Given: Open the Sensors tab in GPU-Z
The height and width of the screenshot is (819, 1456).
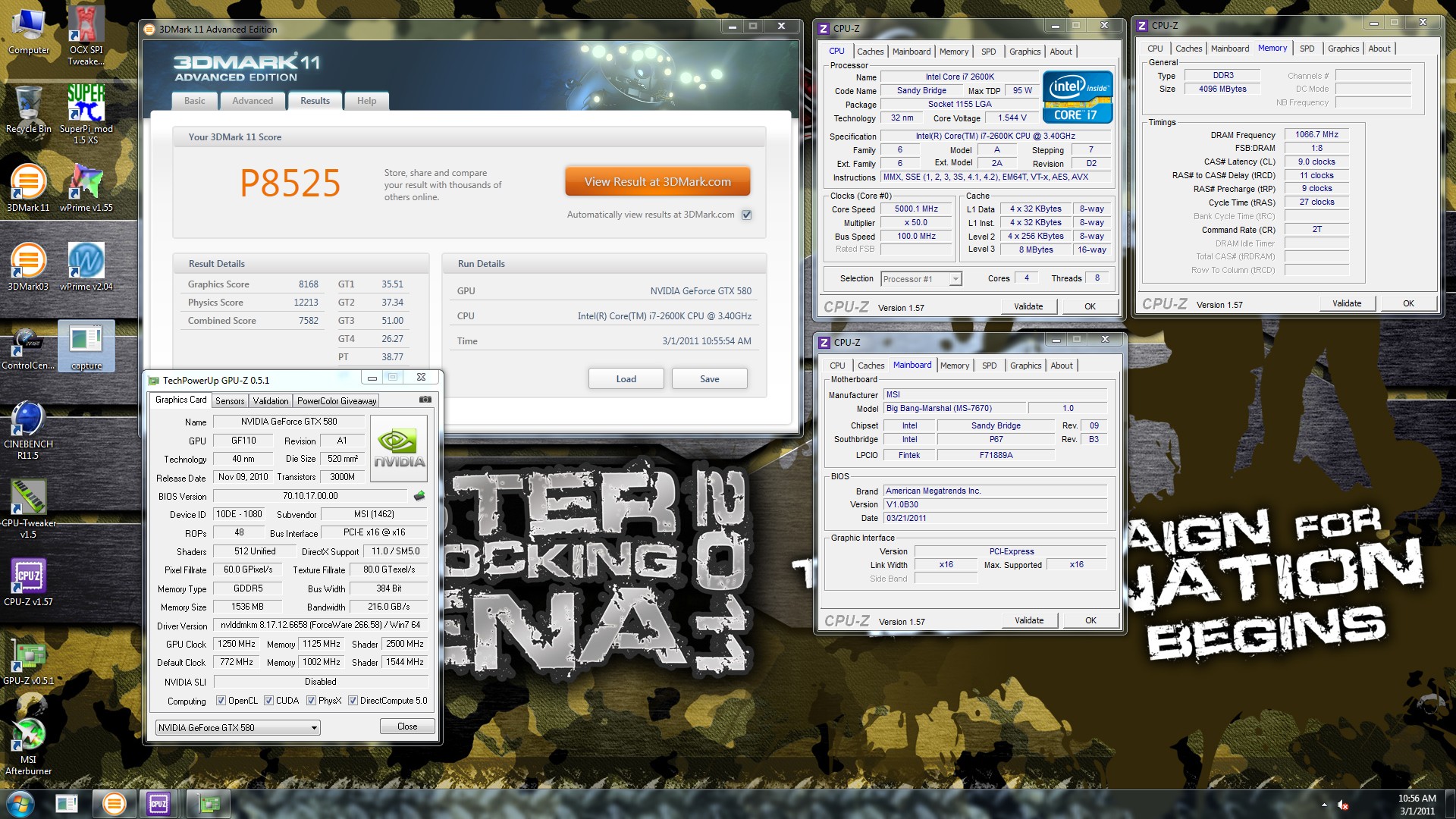Looking at the screenshot, I should coord(230,401).
